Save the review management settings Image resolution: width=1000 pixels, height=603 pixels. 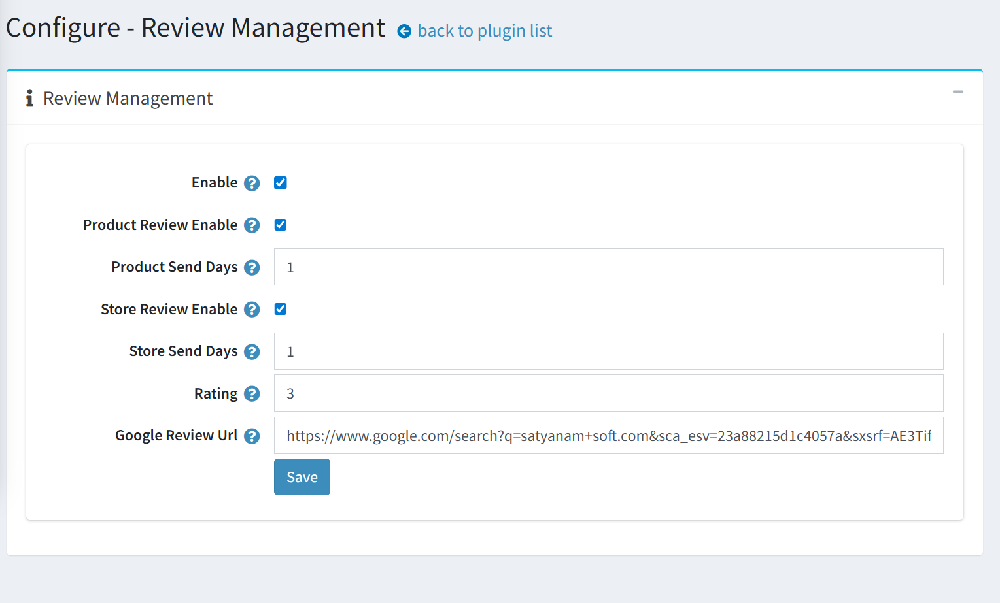click(x=302, y=477)
